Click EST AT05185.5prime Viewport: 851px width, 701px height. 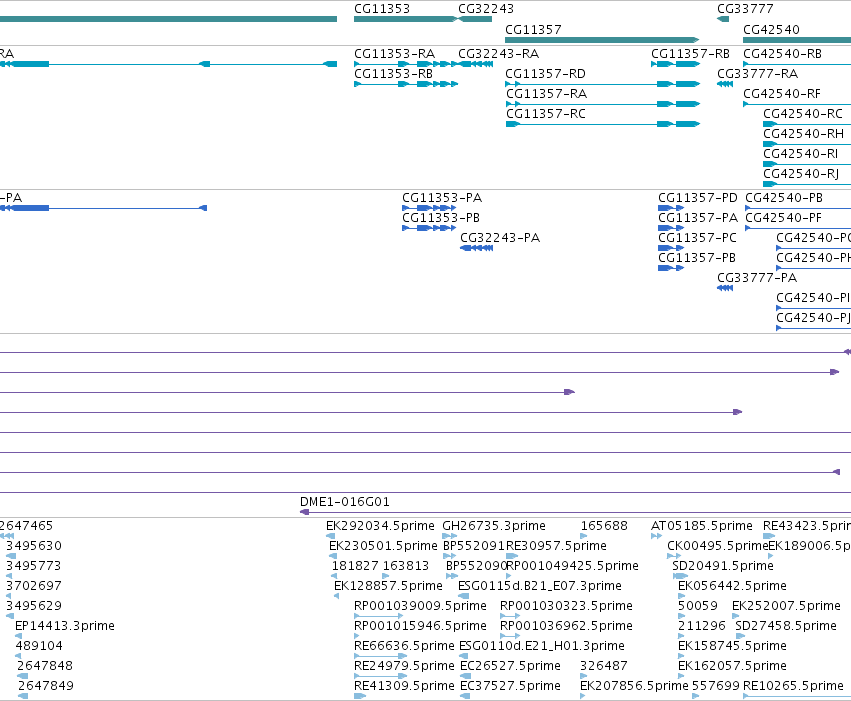[x=657, y=536]
